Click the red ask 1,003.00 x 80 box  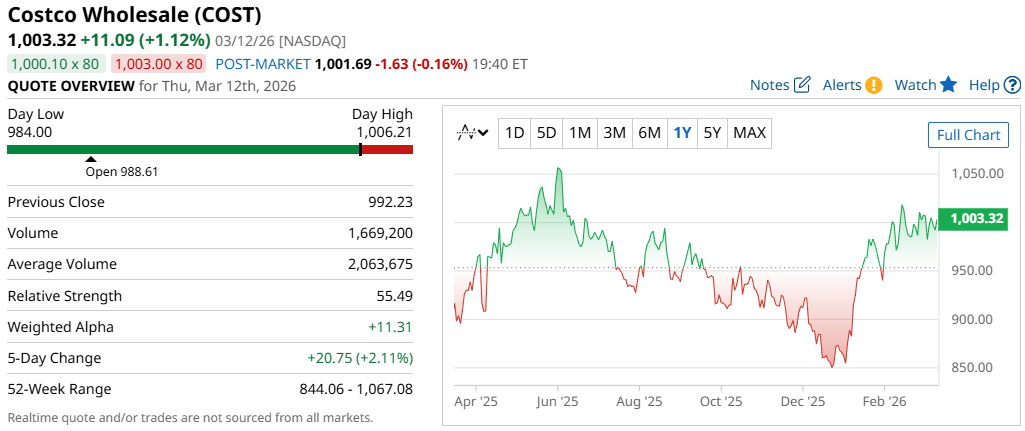point(158,64)
